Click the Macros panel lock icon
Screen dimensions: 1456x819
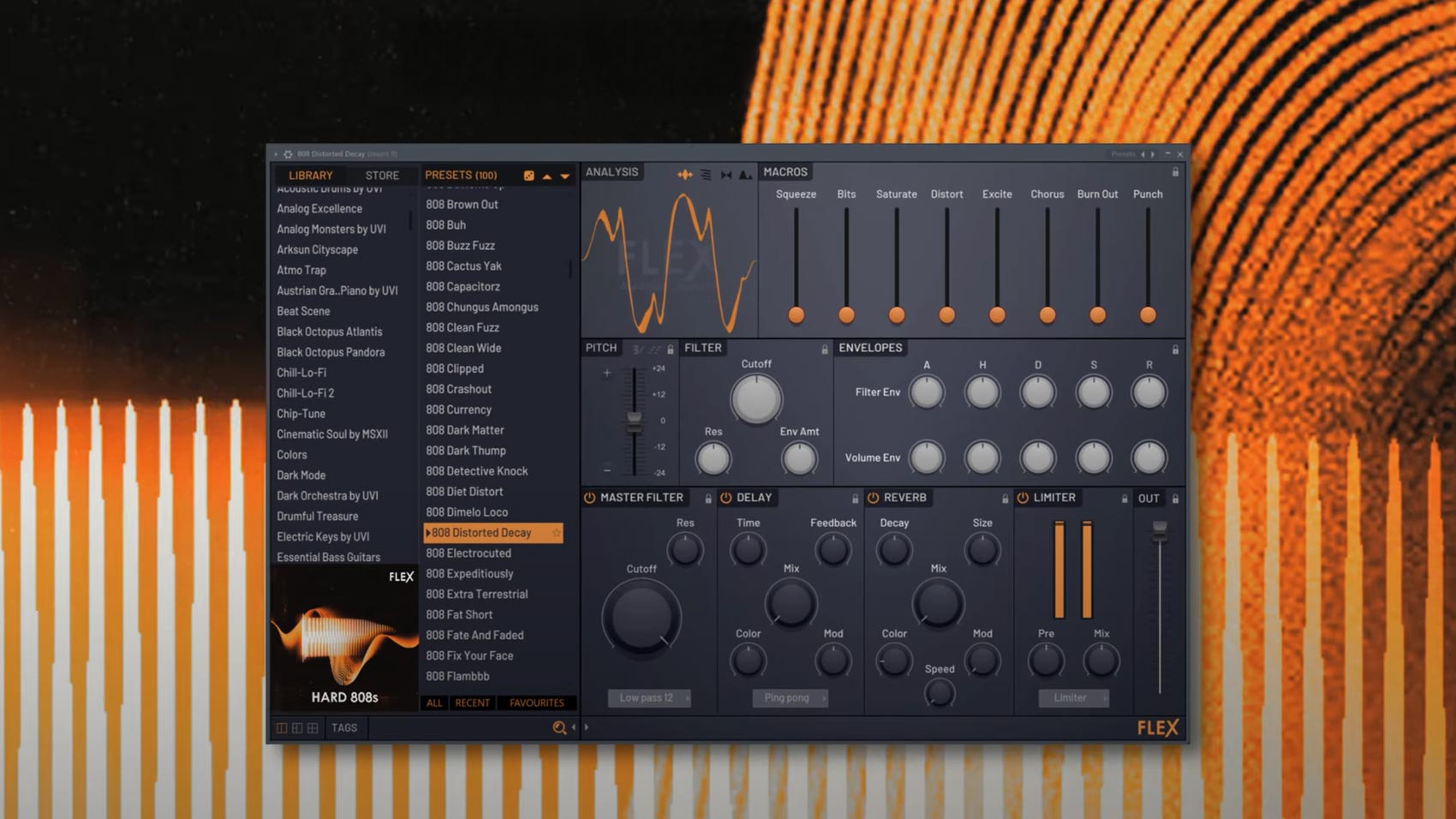pyautogui.click(x=1175, y=172)
